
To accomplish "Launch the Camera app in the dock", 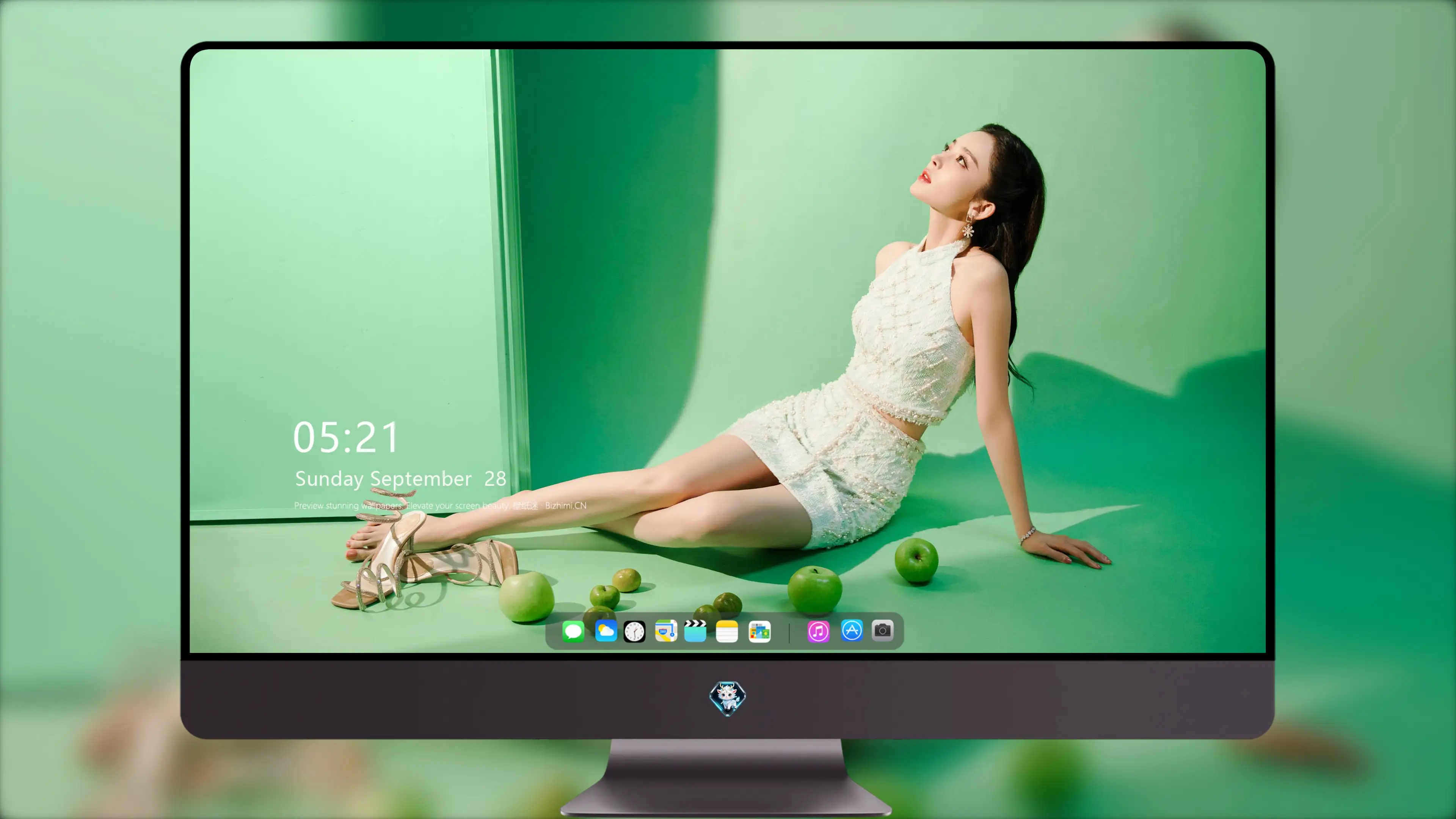I will pos(882,630).
